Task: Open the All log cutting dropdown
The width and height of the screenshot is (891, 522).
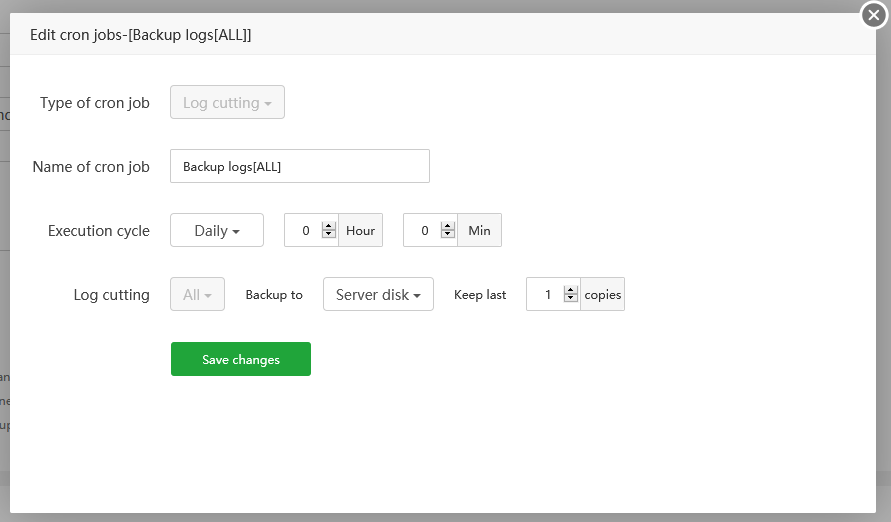Action: tap(197, 295)
